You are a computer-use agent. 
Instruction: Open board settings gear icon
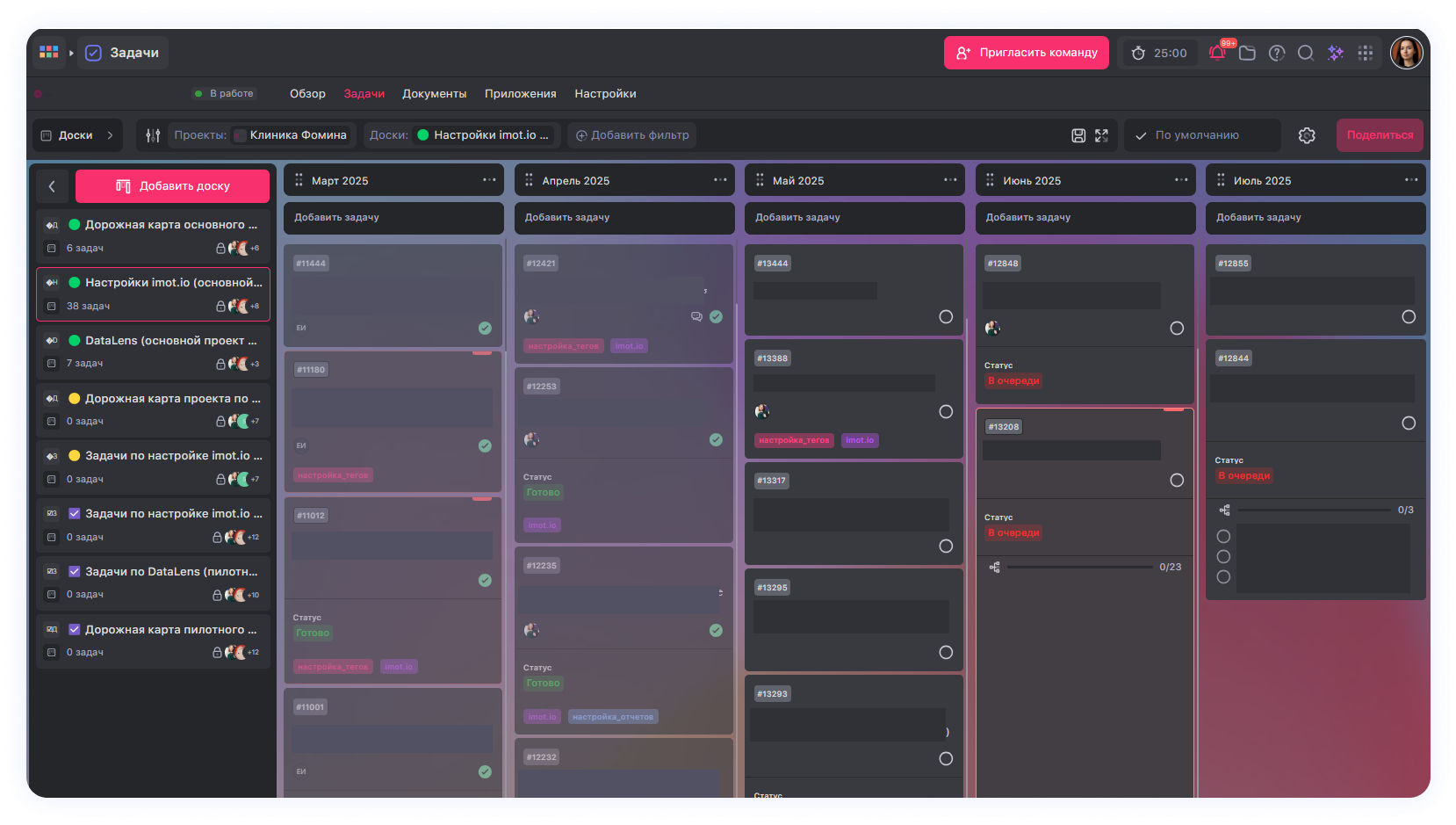tap(1307, 135)
